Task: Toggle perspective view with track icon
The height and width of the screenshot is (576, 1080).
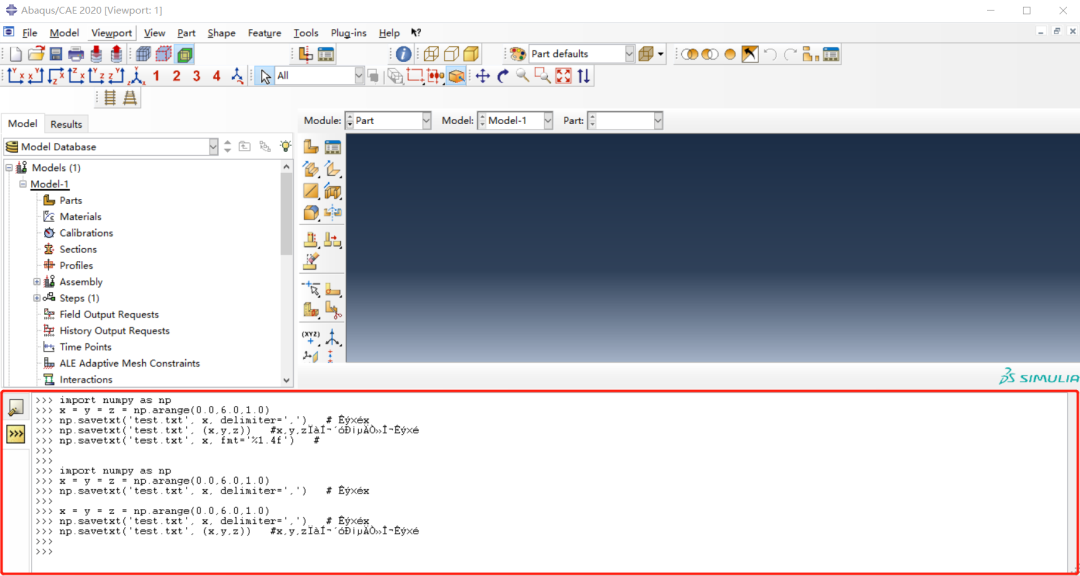Action: tap(131, 98)
